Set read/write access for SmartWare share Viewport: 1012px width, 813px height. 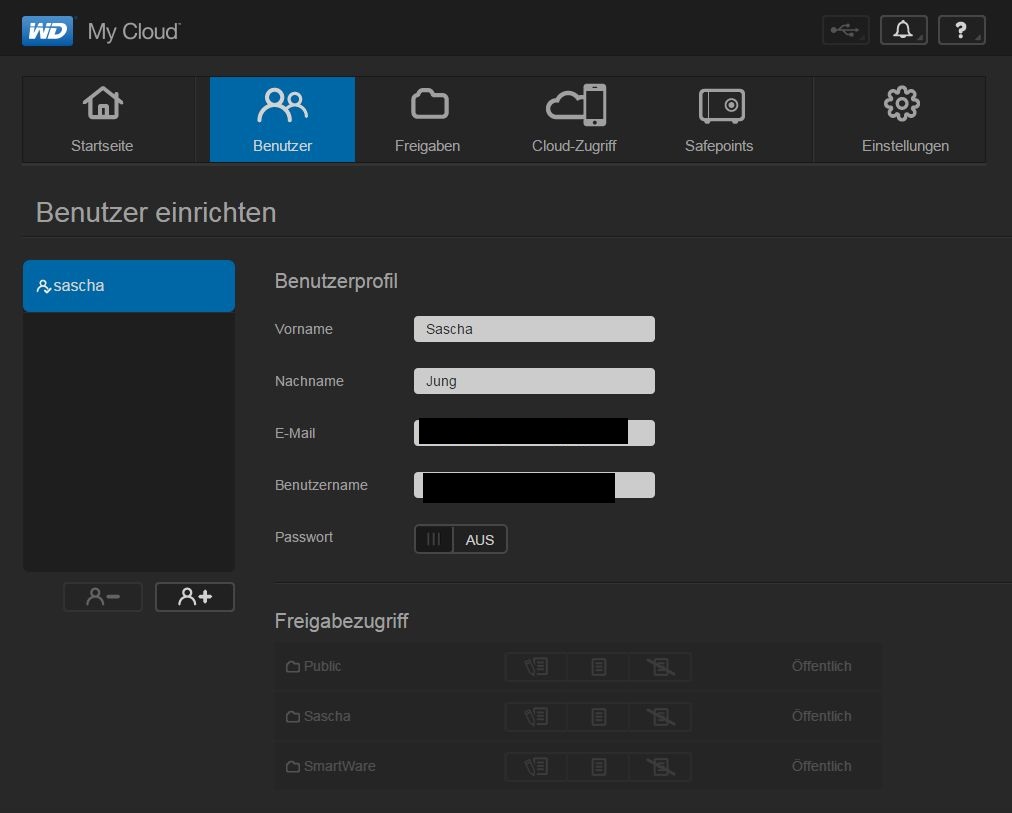[x=536, y=767]
